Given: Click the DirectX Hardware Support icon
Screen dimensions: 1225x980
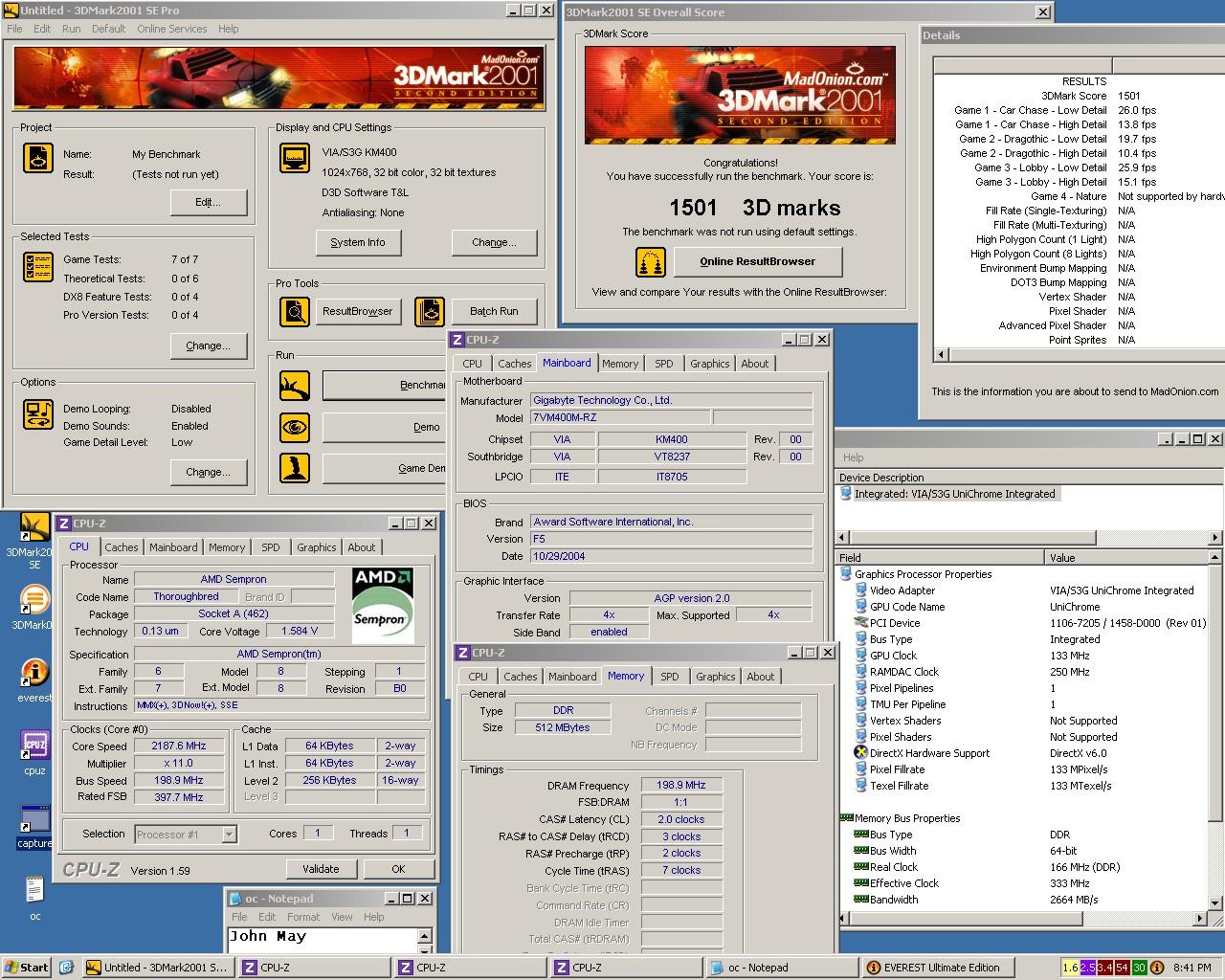Looking at the screenshot, I should 860,753.
